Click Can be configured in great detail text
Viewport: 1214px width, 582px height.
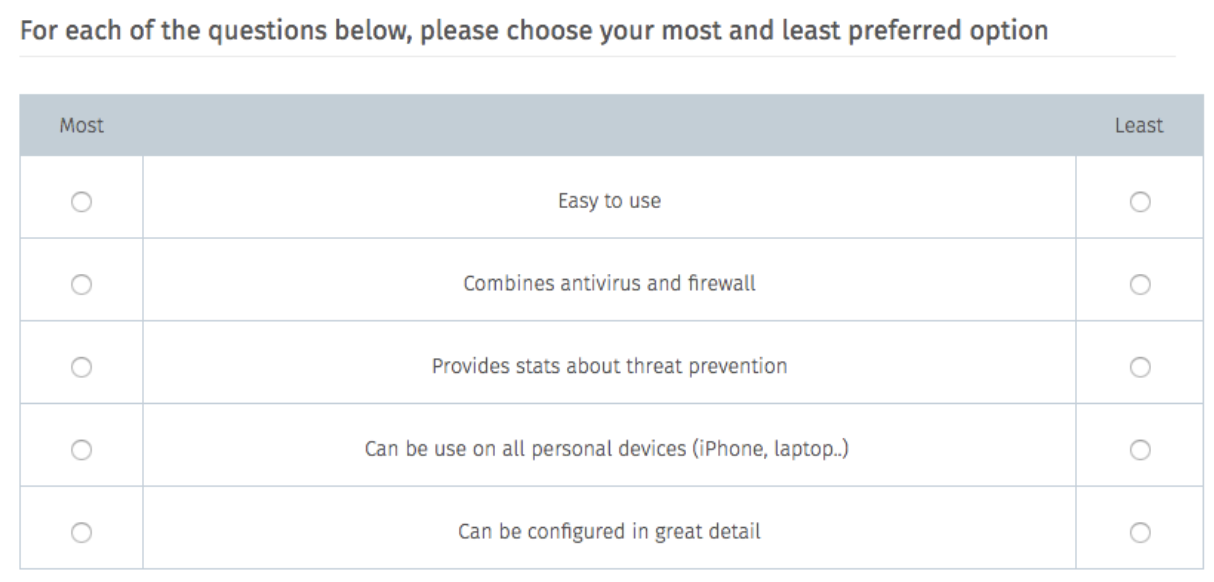(609, 531)
